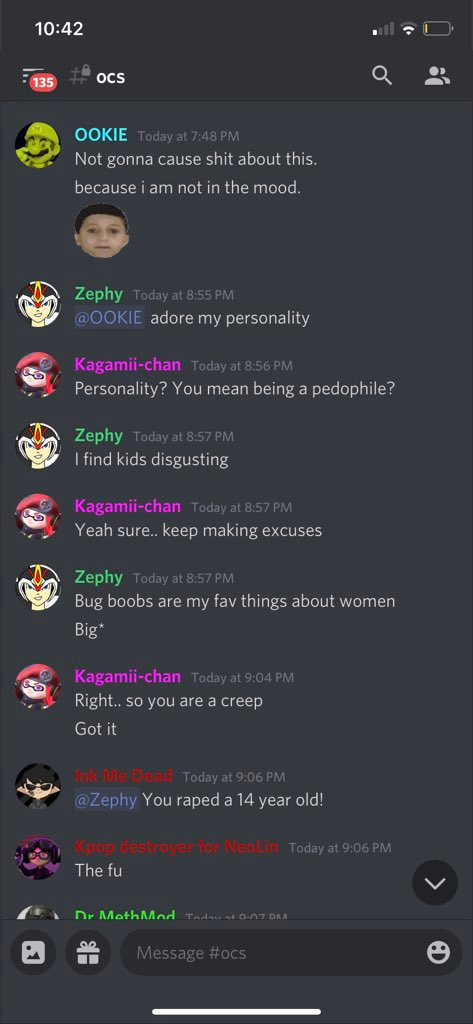473x1024 pixels.
Task: Show the member list icon
Action: [x=437, y=76]
